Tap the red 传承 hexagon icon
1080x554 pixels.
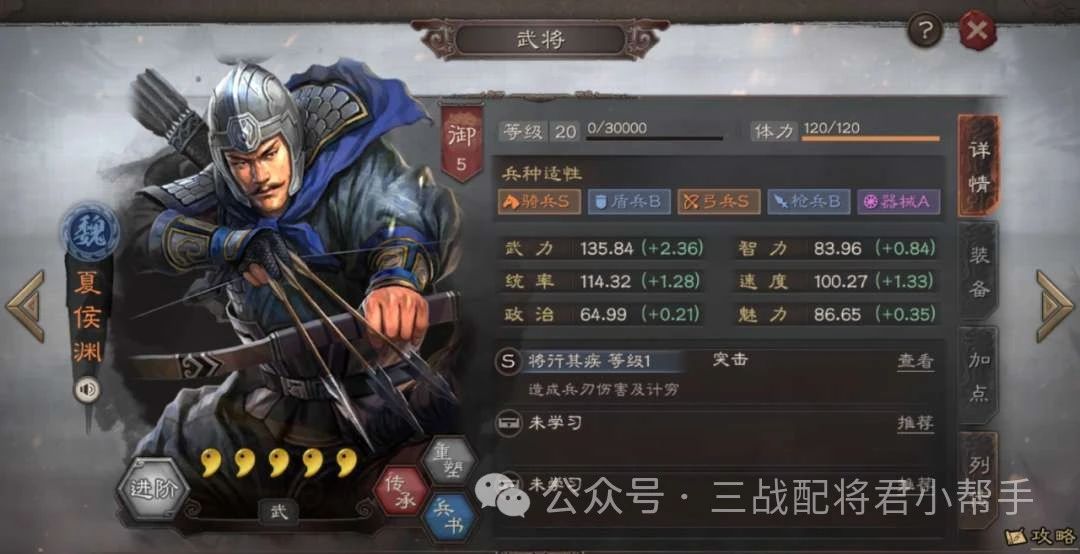[x=399, y=491]
